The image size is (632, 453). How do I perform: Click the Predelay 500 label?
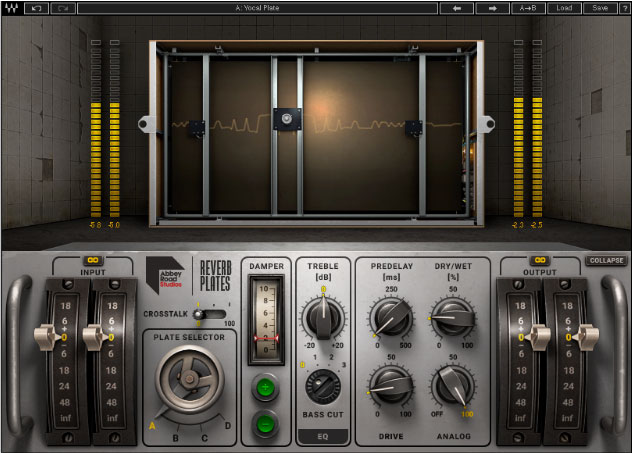coord(405,345)
